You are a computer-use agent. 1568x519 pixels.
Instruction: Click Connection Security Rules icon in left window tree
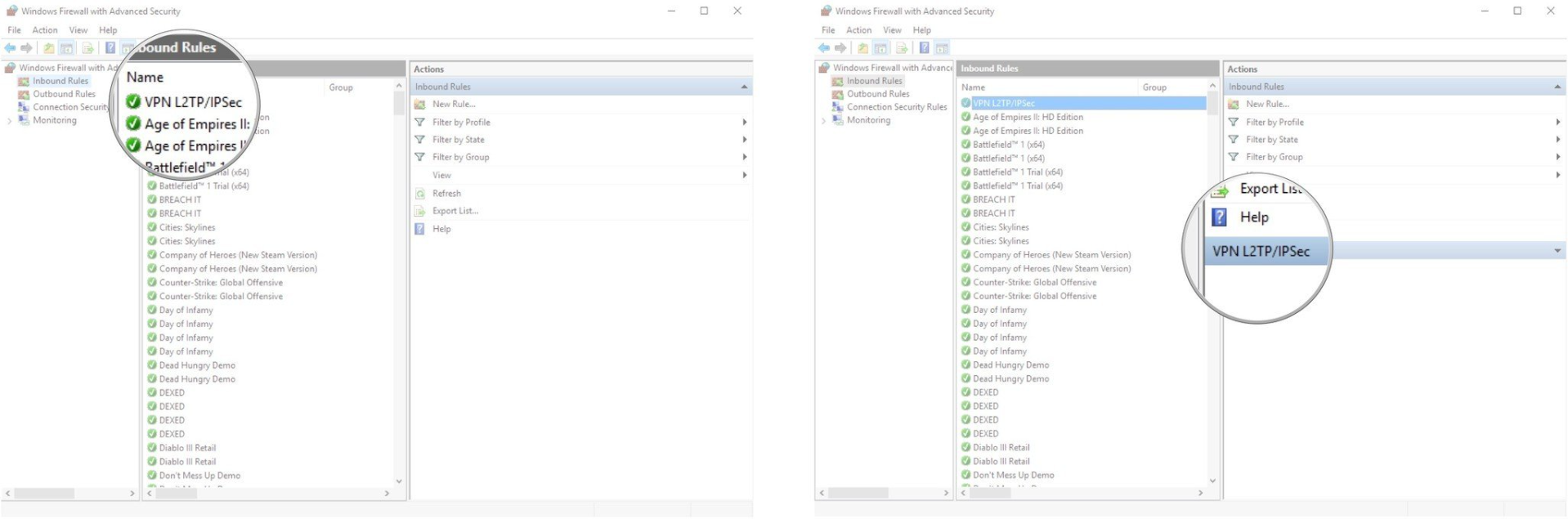pyautogui.click(x=24, y=107)
